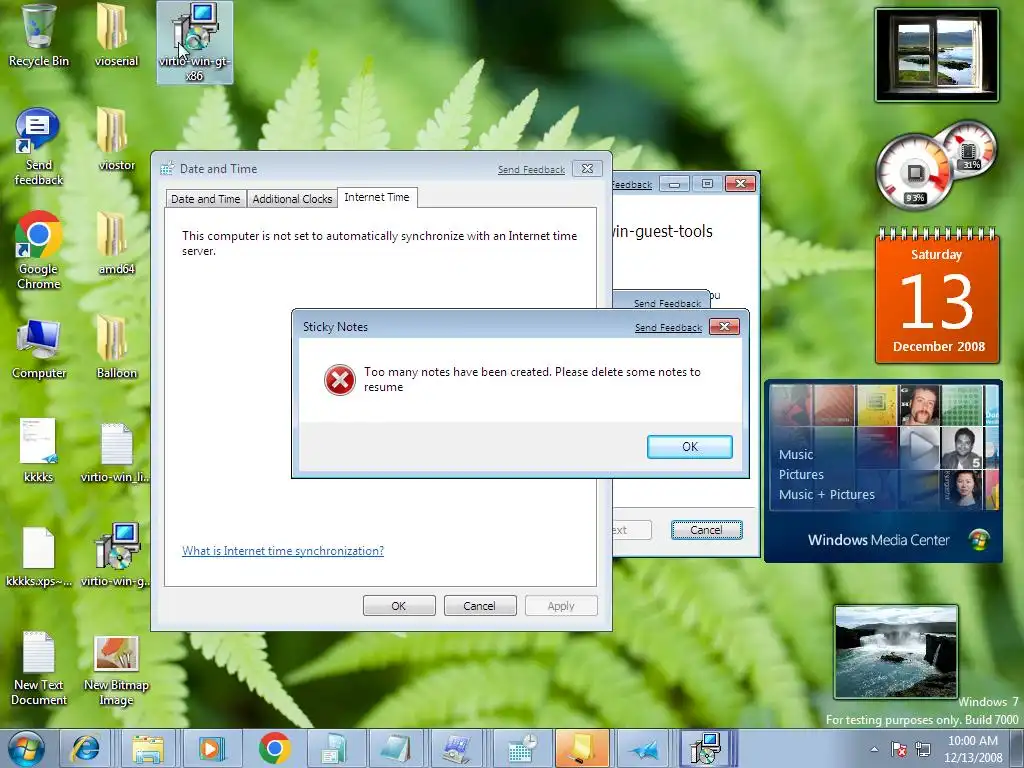Viewport: 1024px width, 768px height.
Task: Click the Windows Media Center logo text
Action: (878, 540)
